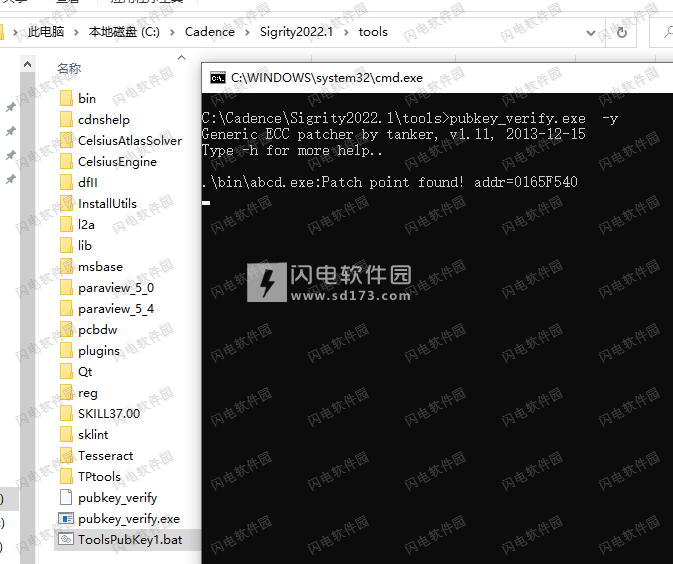Select the folder name SKILL37.00

tap(109, 414)
